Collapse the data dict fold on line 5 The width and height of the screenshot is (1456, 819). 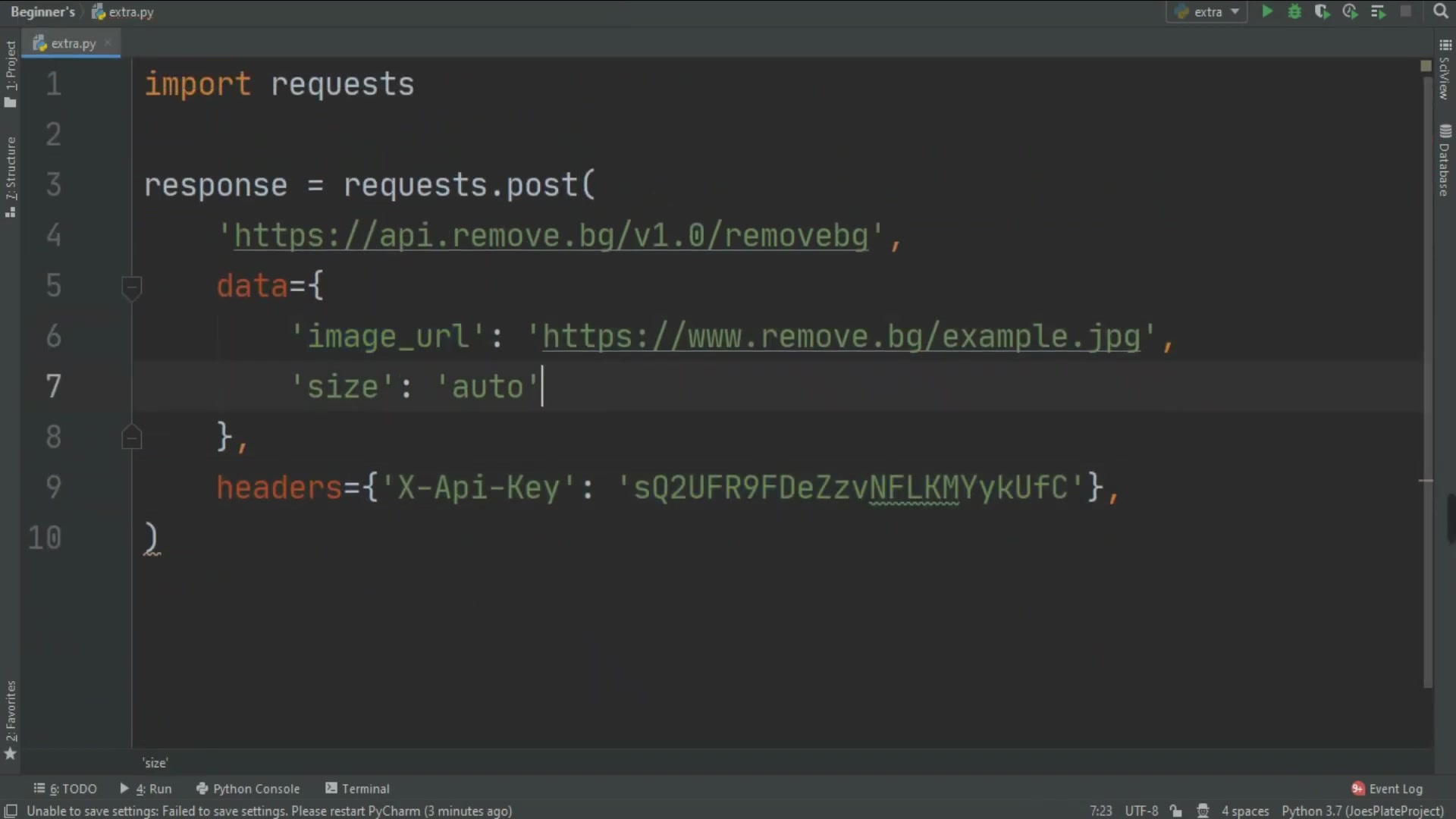coord(131,287)
